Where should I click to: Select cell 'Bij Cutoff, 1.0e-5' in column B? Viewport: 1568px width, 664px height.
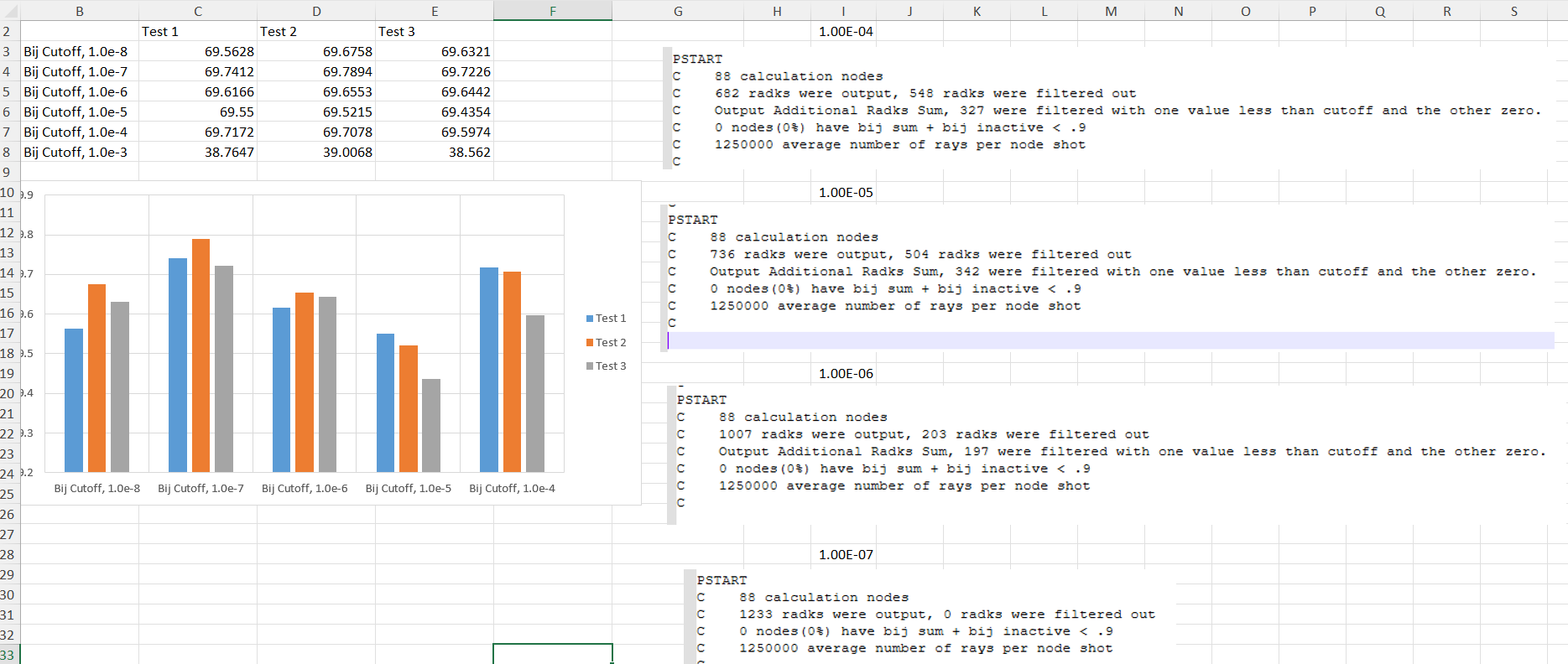80,112
